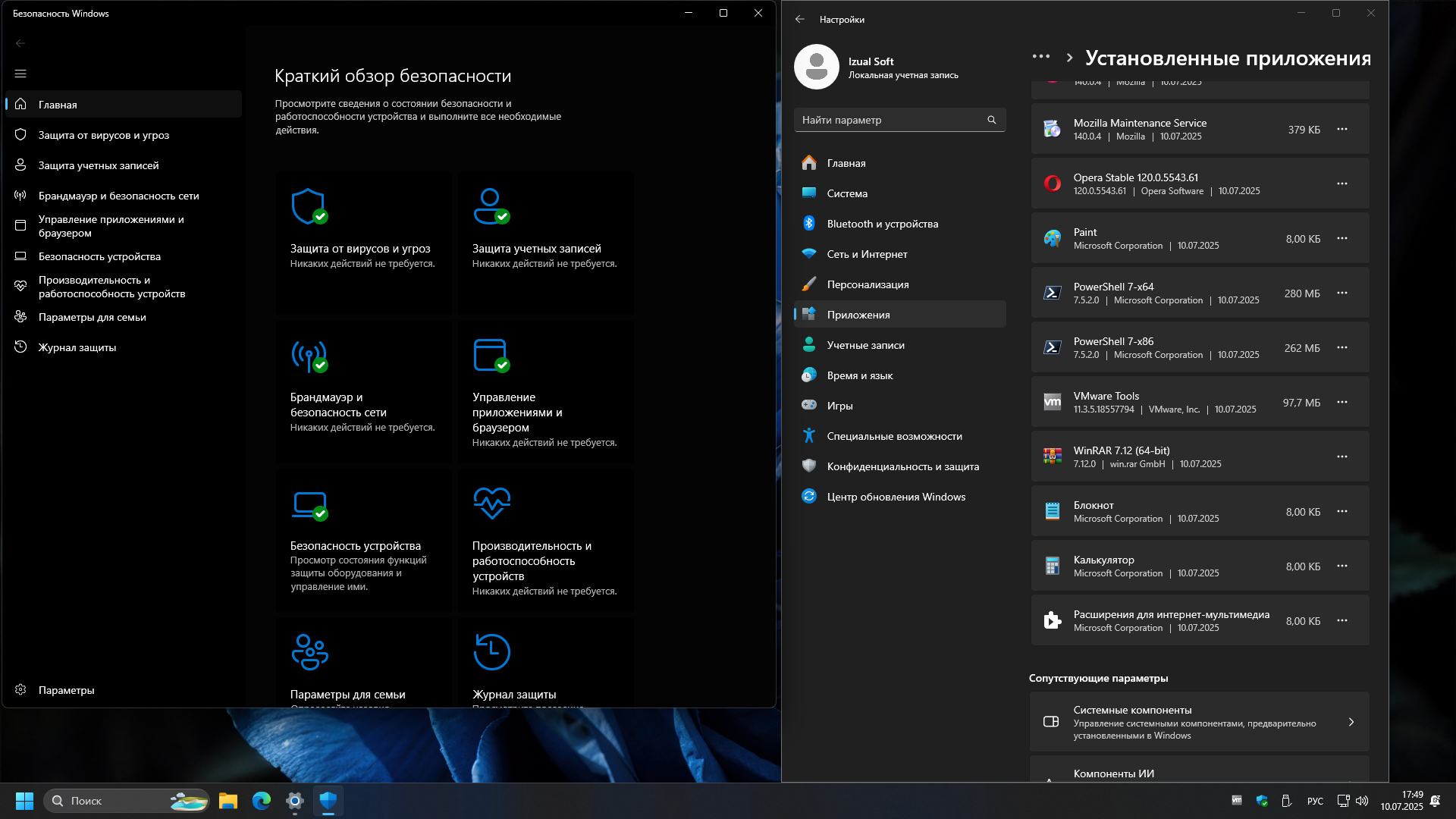Screen dimensions: 1456x819
Task: Open Управление приложениями и браузером sidebar item
Action: point(124,226)
